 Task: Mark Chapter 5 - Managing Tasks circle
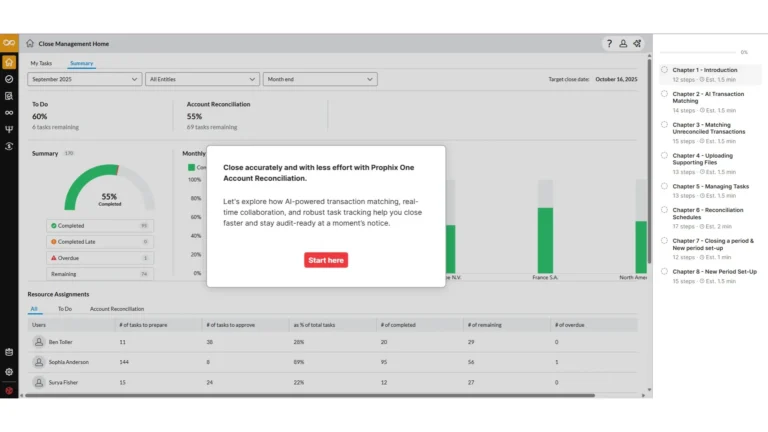pos(664,186)
